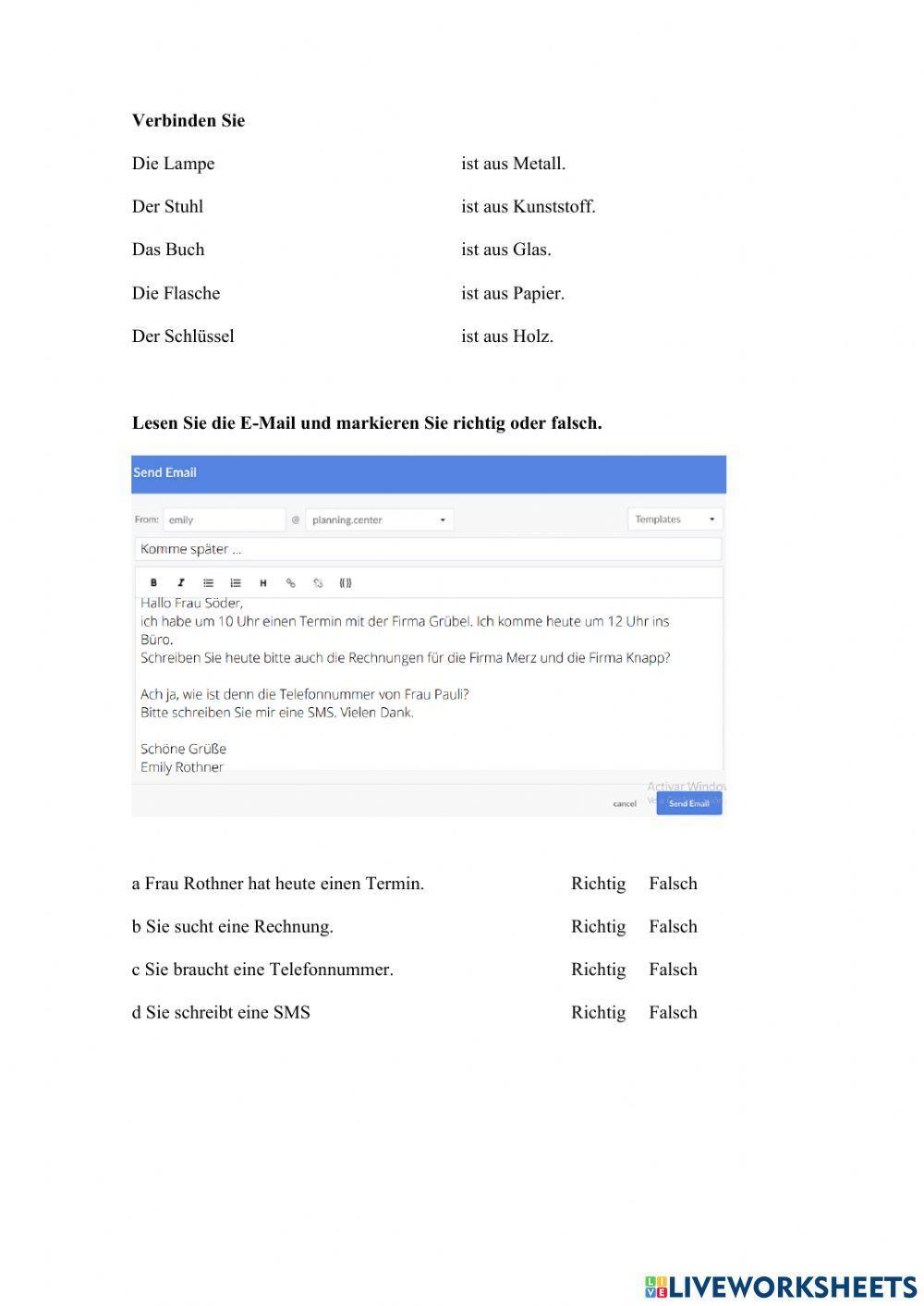Open the planning.center domain dropdown

point(379,520)
